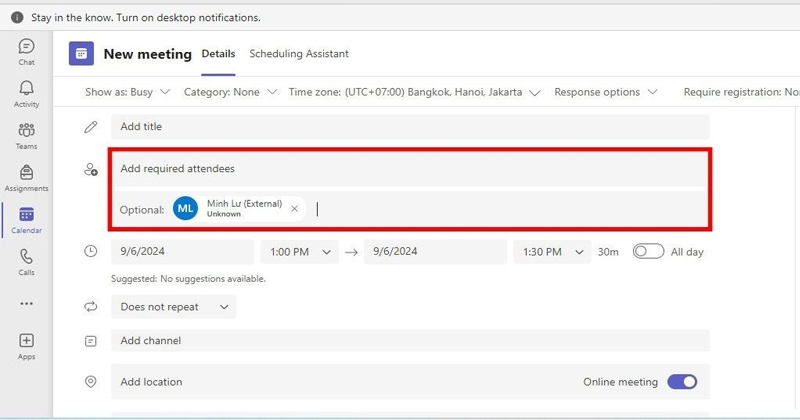Toggle the All day switch
Viewport: 800px width, 420px height.
[x=648, y=251]
